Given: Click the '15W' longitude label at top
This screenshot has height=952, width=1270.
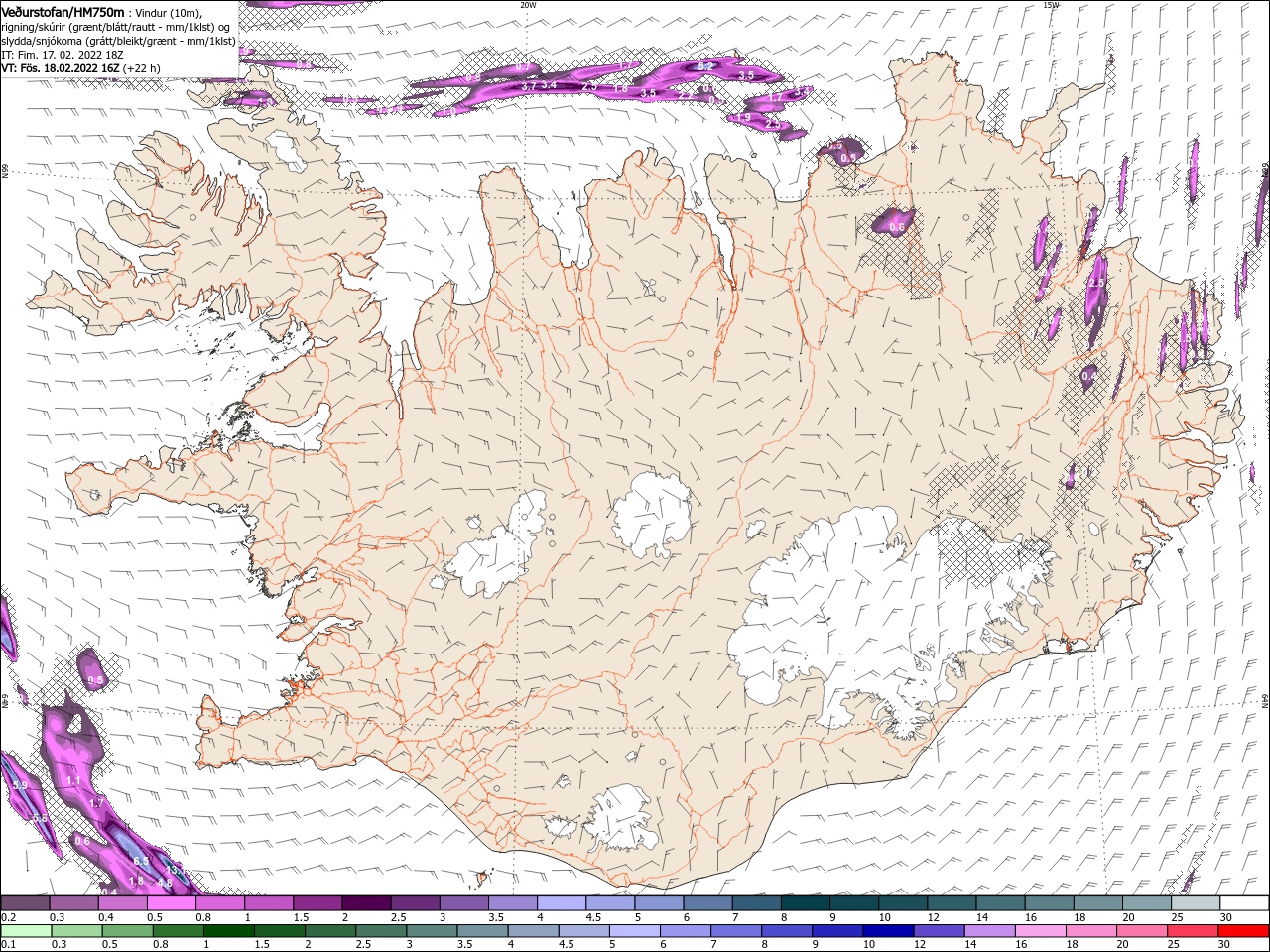Looking at the screenshot, I should coord(1051,5).
